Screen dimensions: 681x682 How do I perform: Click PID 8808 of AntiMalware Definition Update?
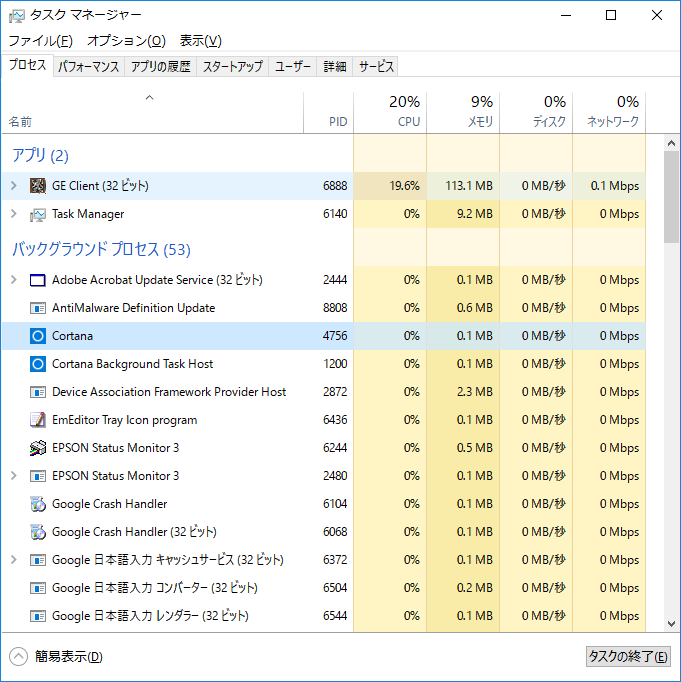point(335,308)
